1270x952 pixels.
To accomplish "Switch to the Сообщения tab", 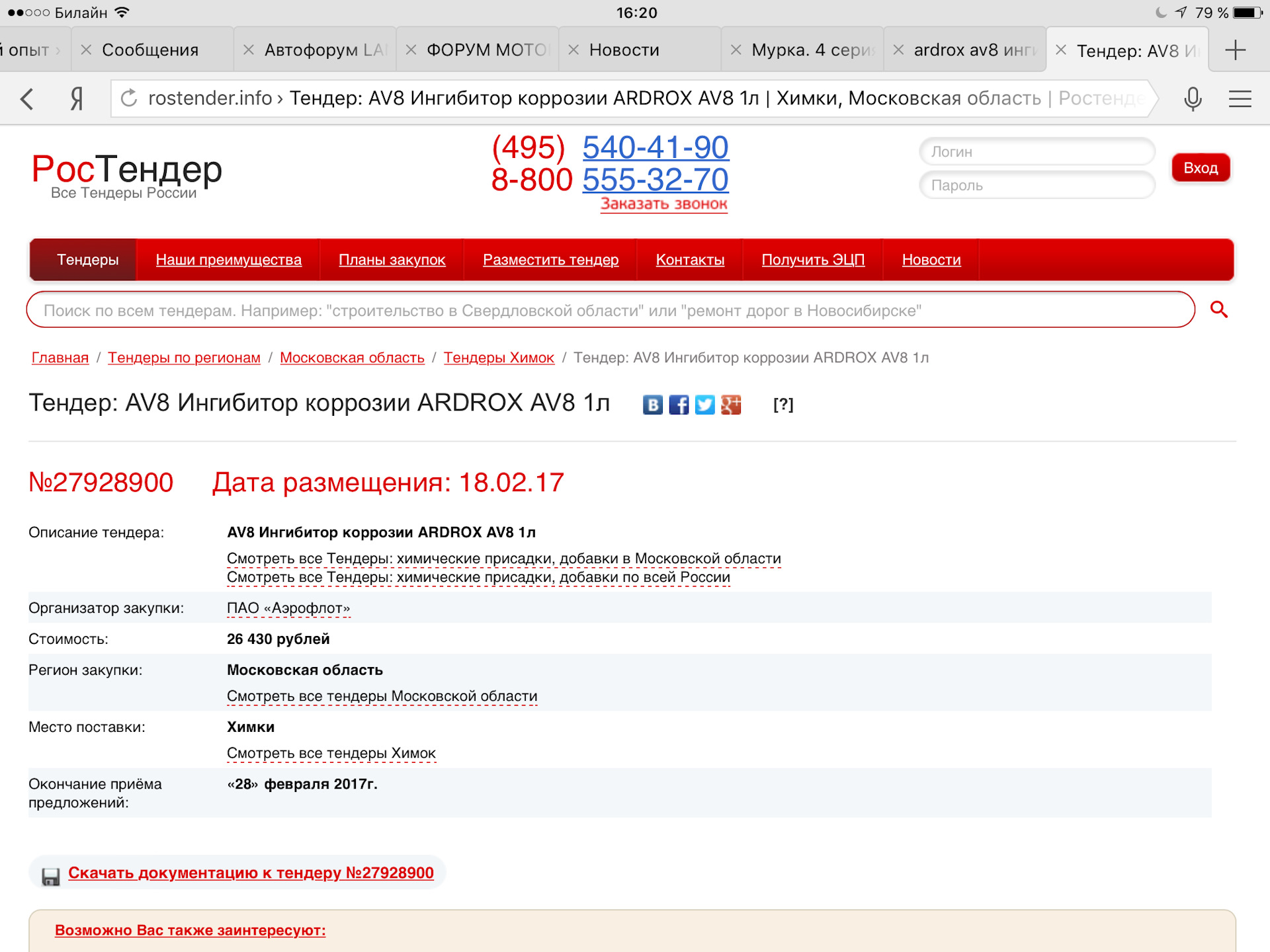I will (150, 50).
